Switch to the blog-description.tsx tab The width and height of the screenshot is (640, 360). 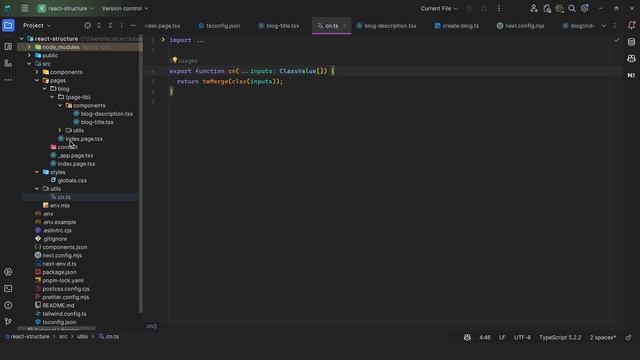[386, 26]
